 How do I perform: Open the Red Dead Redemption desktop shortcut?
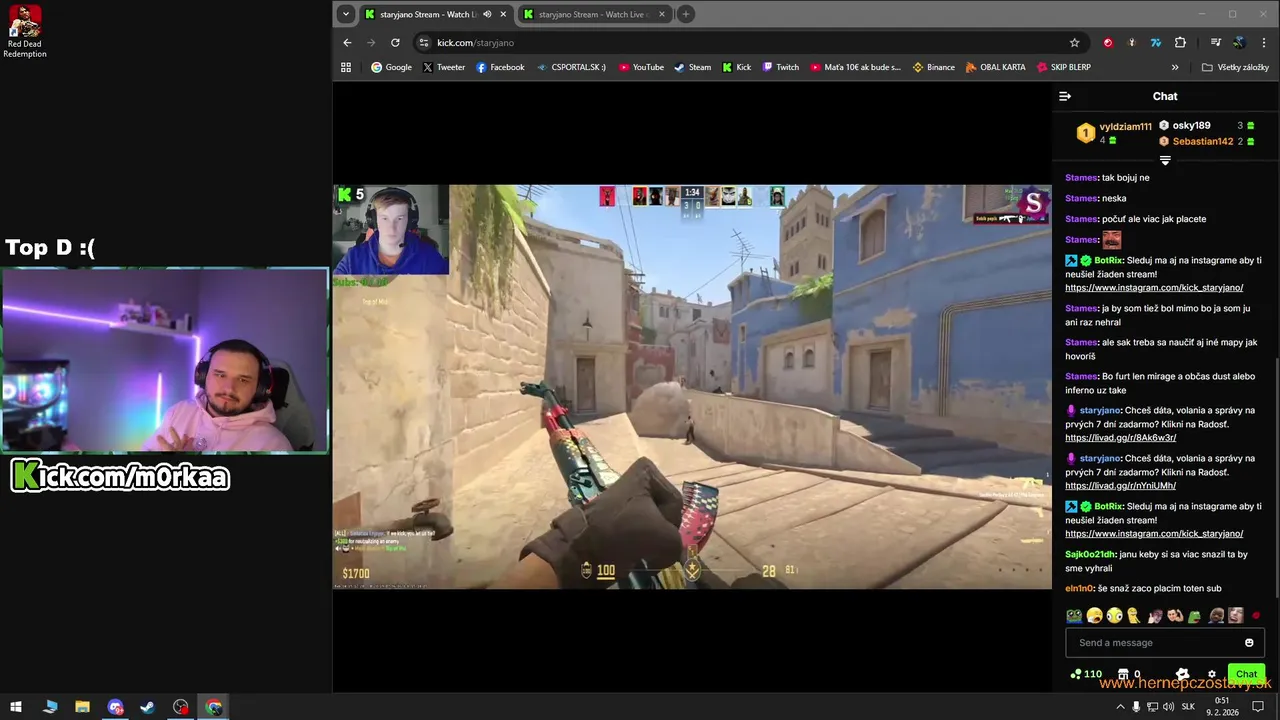[x=25, y=31]
